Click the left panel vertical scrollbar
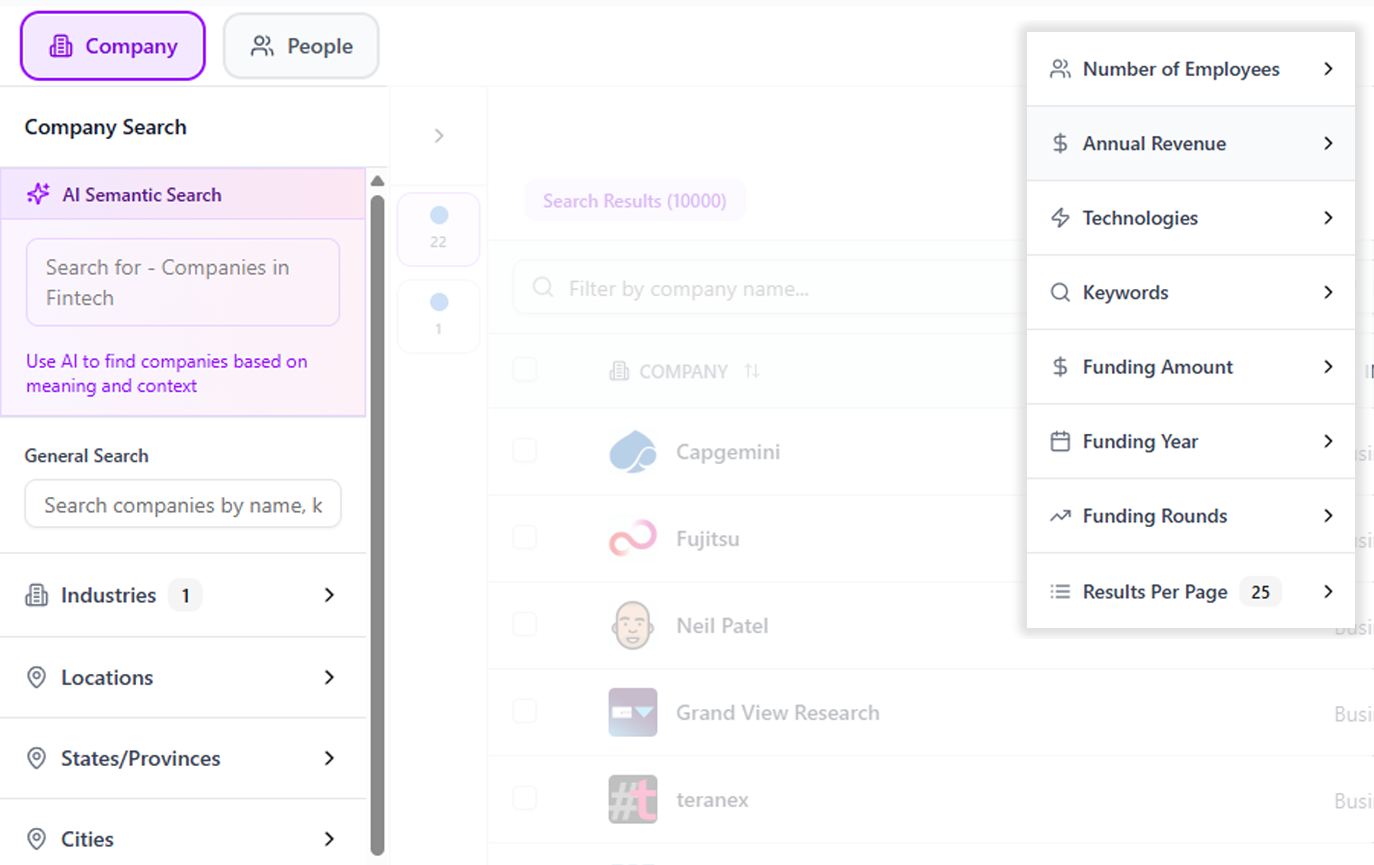 (377, 520)
